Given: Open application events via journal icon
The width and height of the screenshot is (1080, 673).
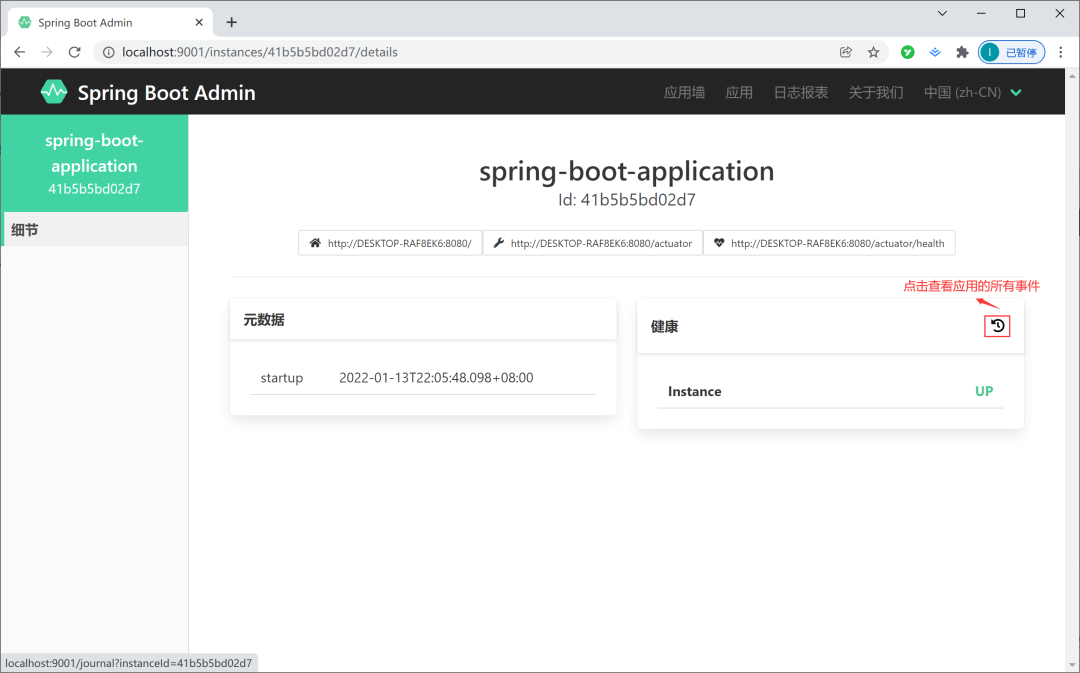Looking at the screenshot, I should [x=996, y=325].
